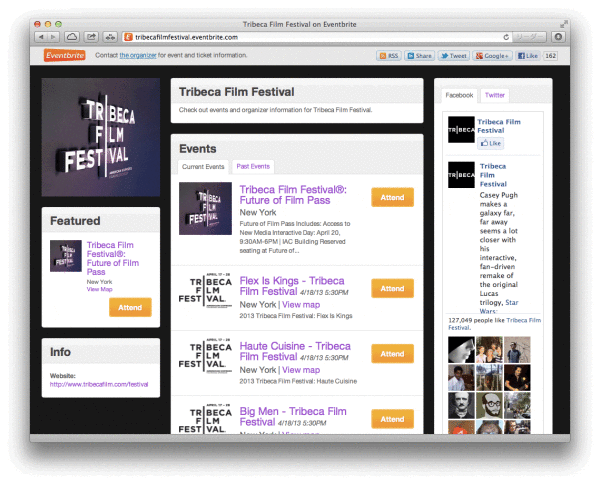The width and height of the screenshot is (600, 484).
Task: Click the Facebook Like button in top bar
Action: coord(528,56)
